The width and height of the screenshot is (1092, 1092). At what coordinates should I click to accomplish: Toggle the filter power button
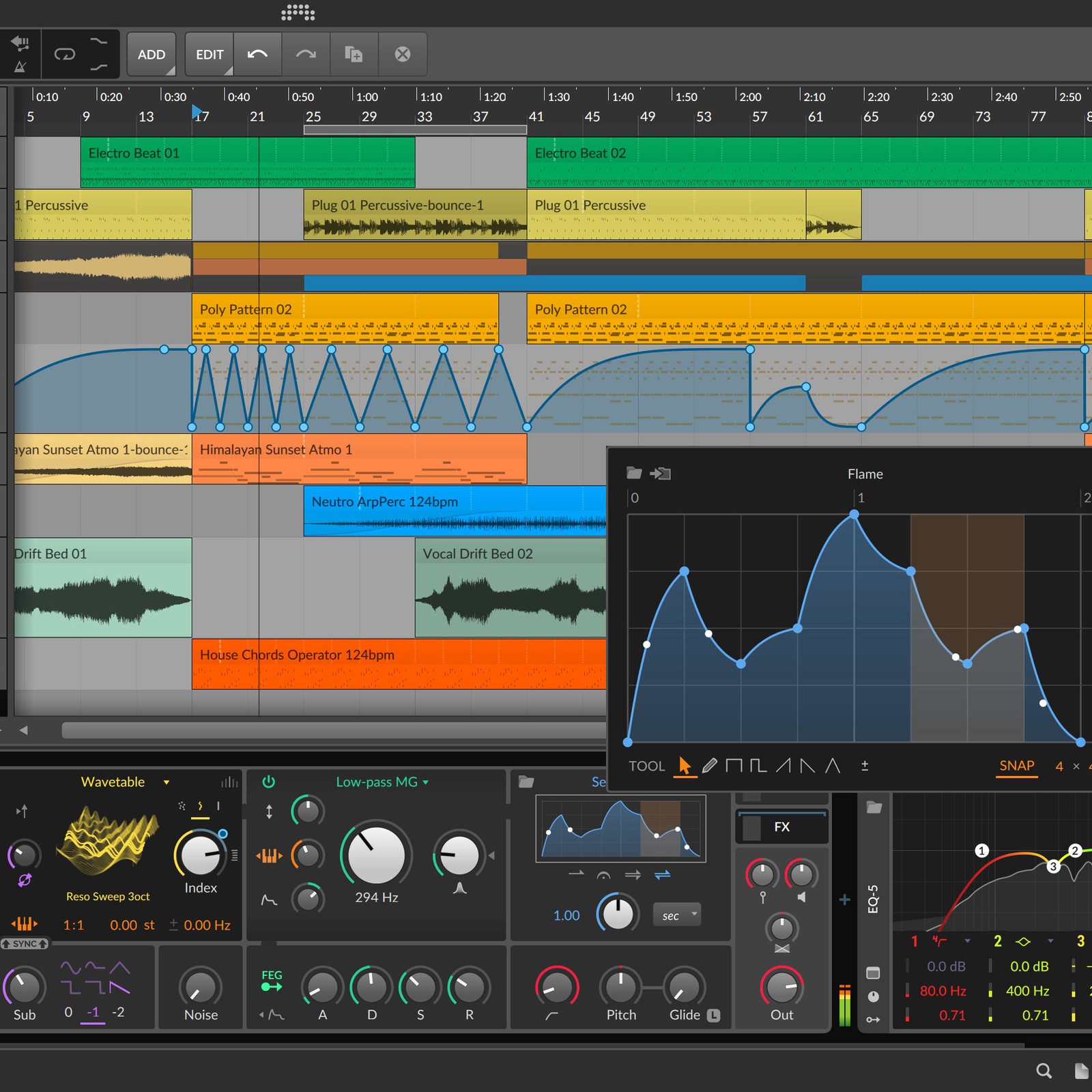click(x=269, y=781)
